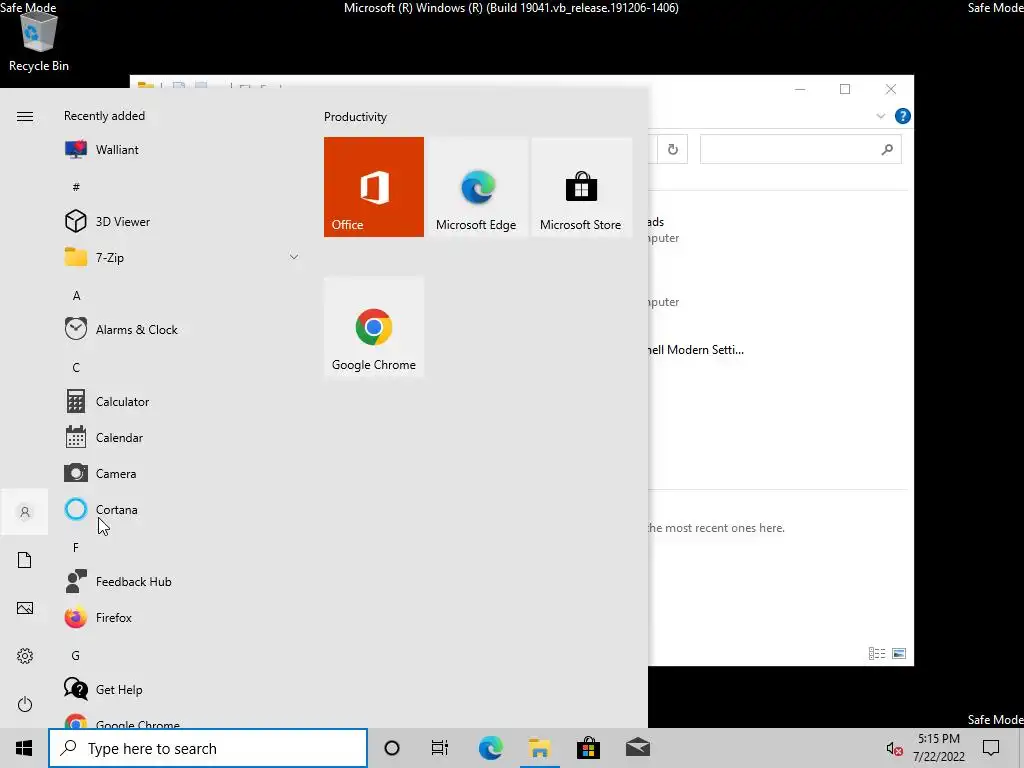
Task: Jump to letter C section header
Action: 76,368
